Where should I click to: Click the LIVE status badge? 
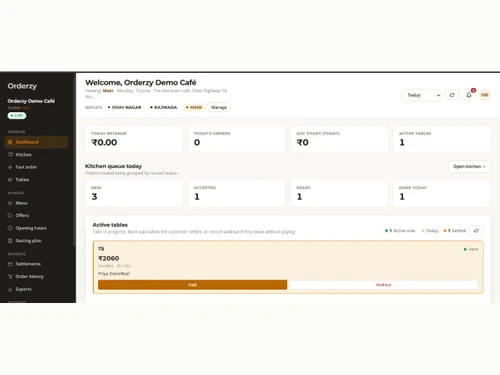click(x=17, y=115)
